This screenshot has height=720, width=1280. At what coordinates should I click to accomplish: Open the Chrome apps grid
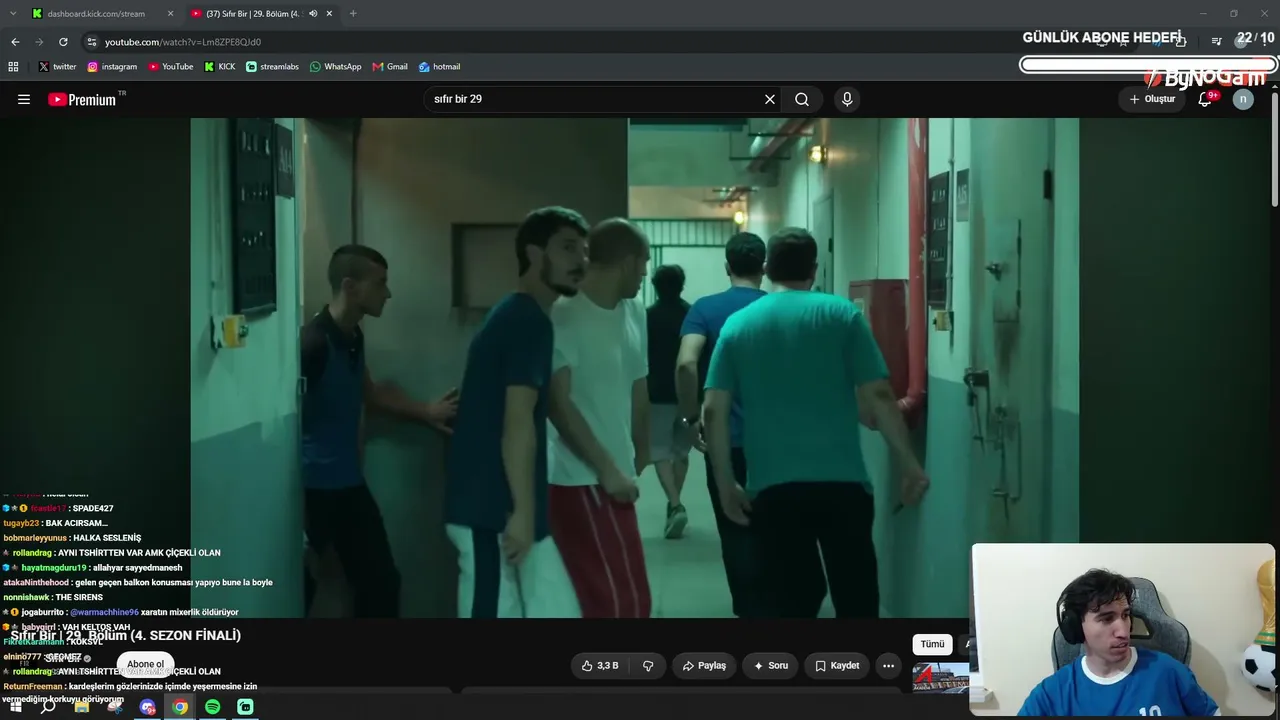point(13,67)
